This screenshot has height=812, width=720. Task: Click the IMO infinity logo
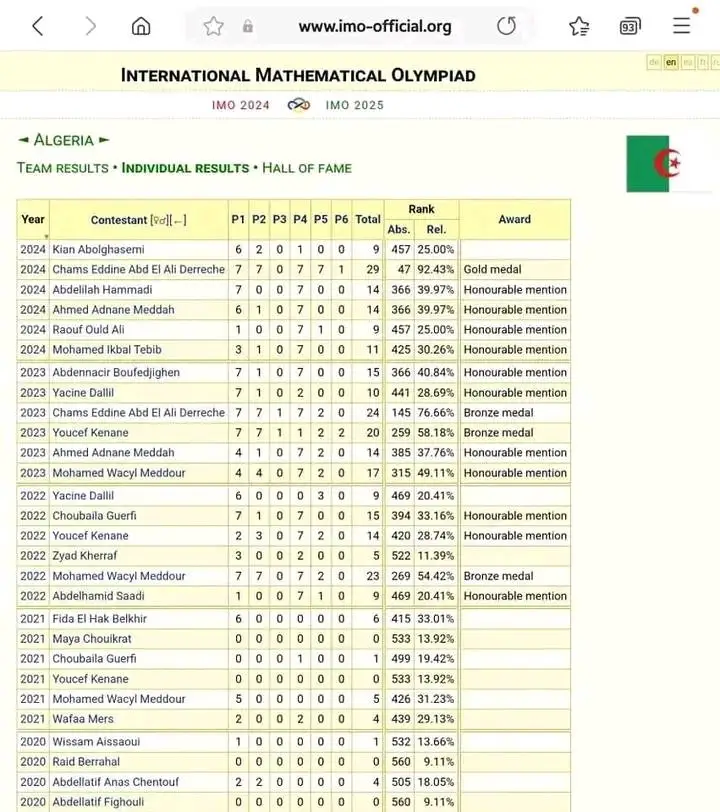[298, 105]
